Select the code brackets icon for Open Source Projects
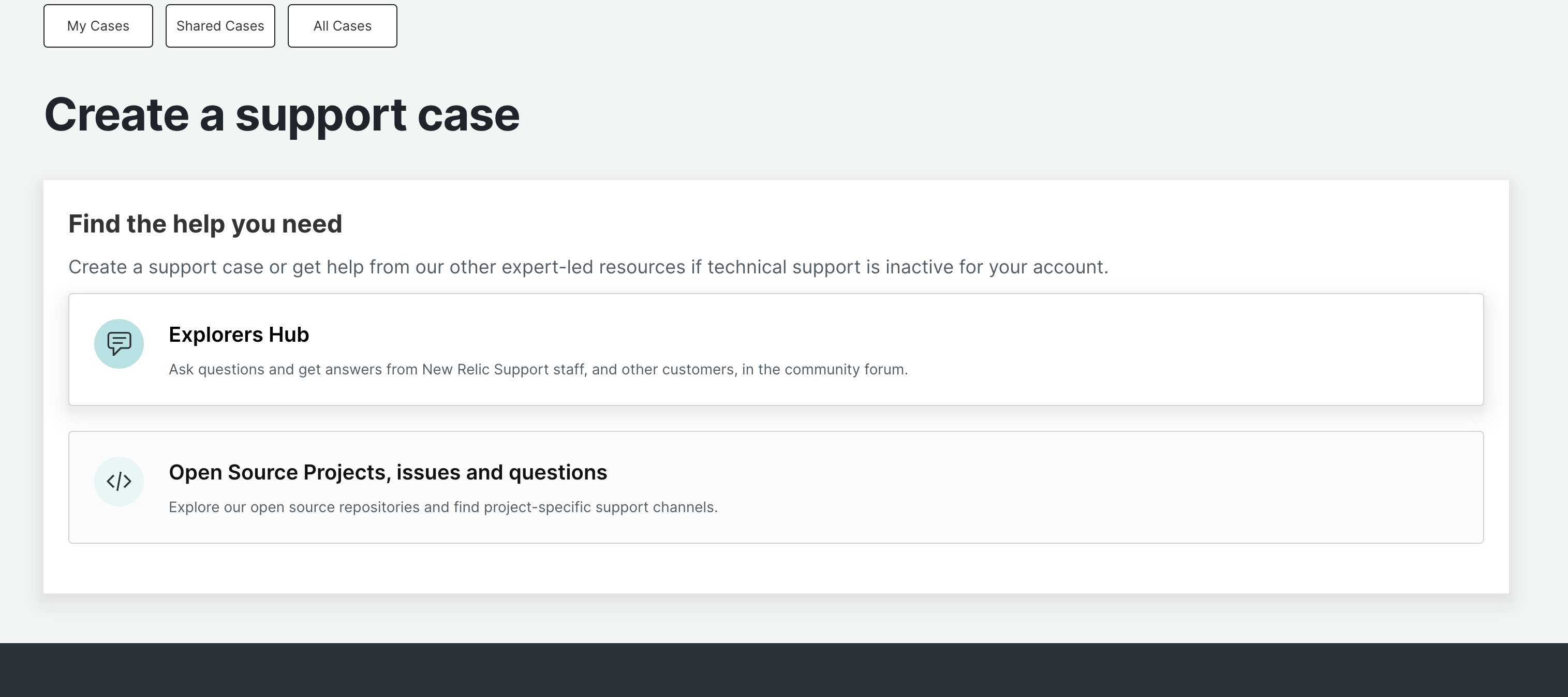Image resolution: width=1568 pixels, height=697 pixels. (x=119, y=481)
